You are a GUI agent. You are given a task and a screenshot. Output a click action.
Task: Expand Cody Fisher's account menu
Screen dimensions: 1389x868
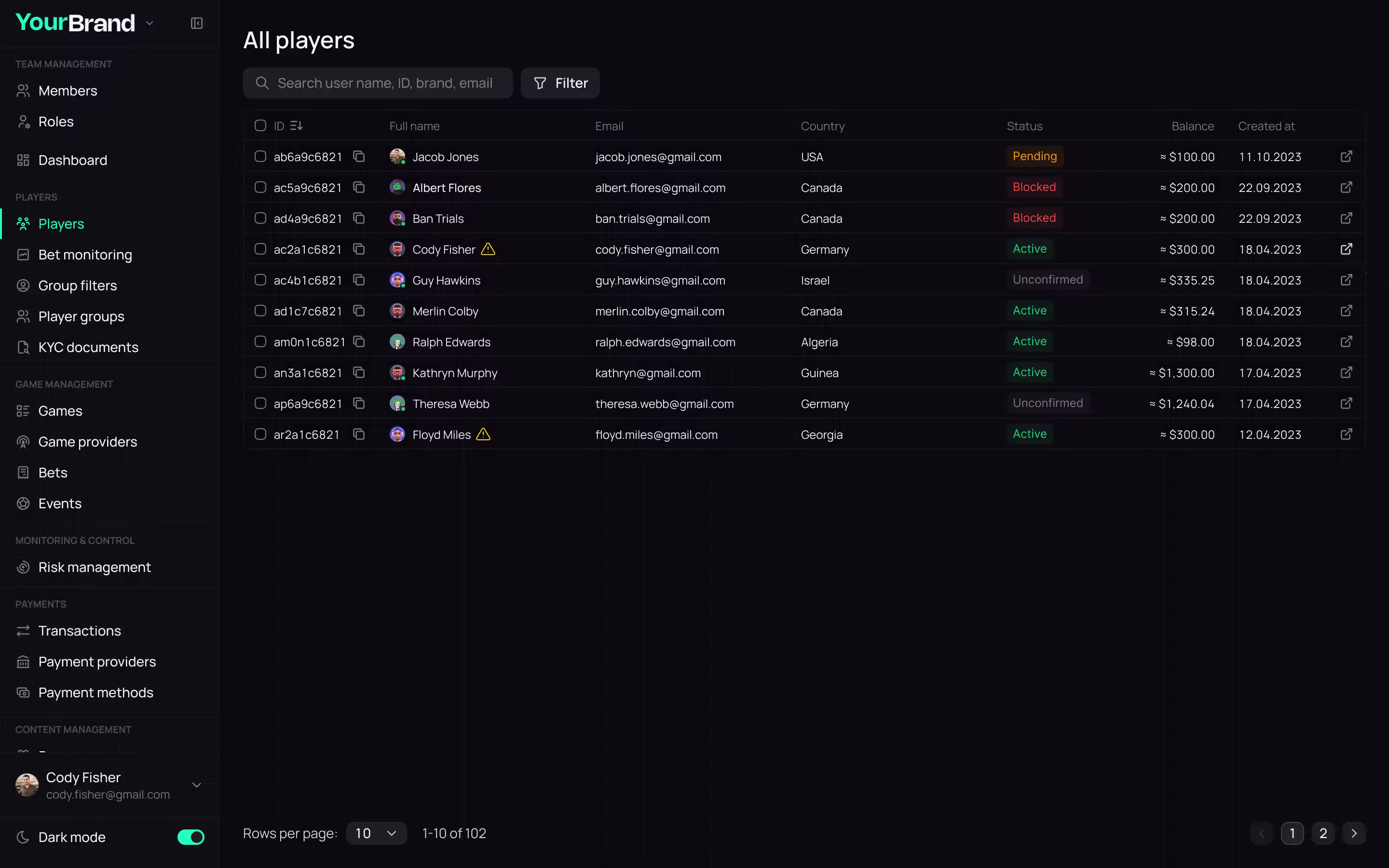click(x=196, y=785)
